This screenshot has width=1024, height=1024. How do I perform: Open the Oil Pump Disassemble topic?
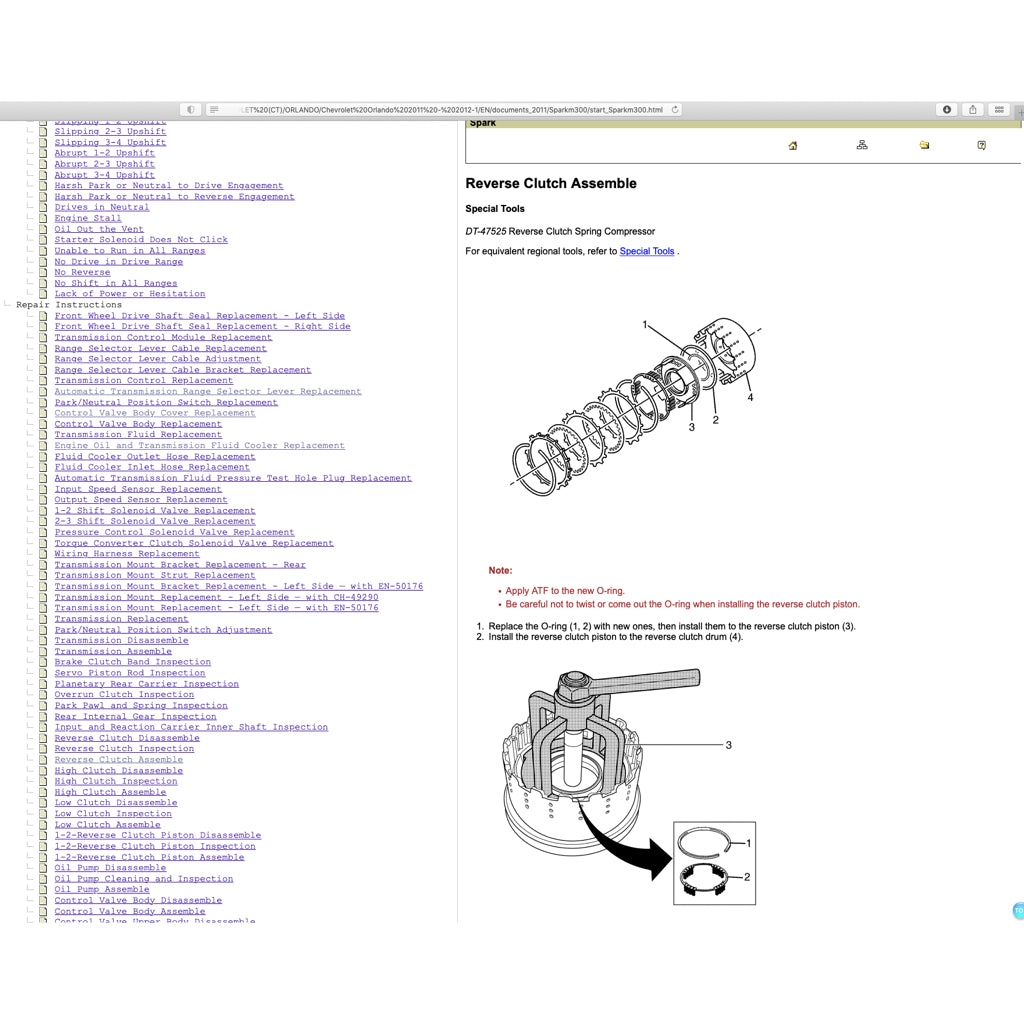click(110, 867)
